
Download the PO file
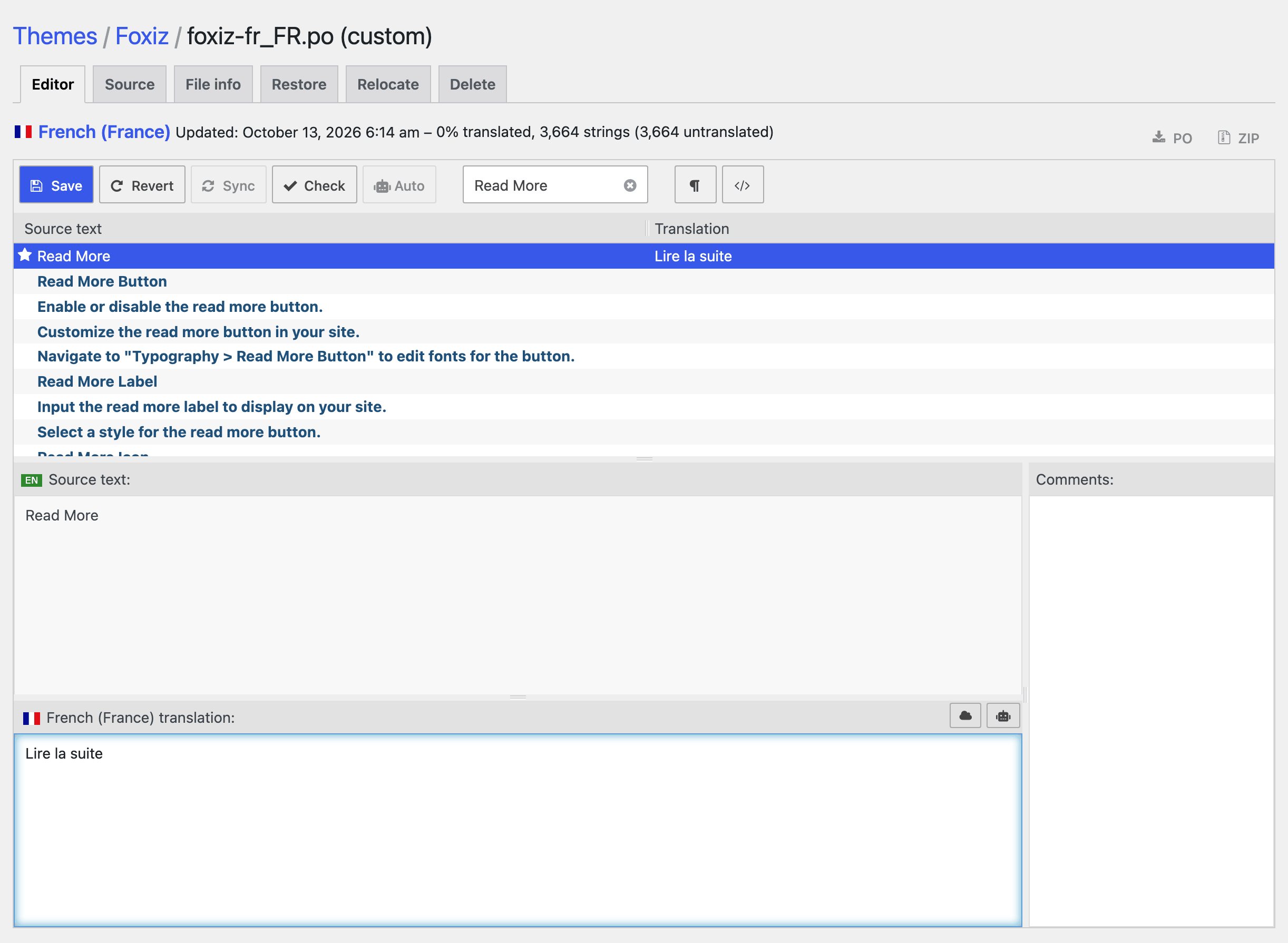(1172, 138)
